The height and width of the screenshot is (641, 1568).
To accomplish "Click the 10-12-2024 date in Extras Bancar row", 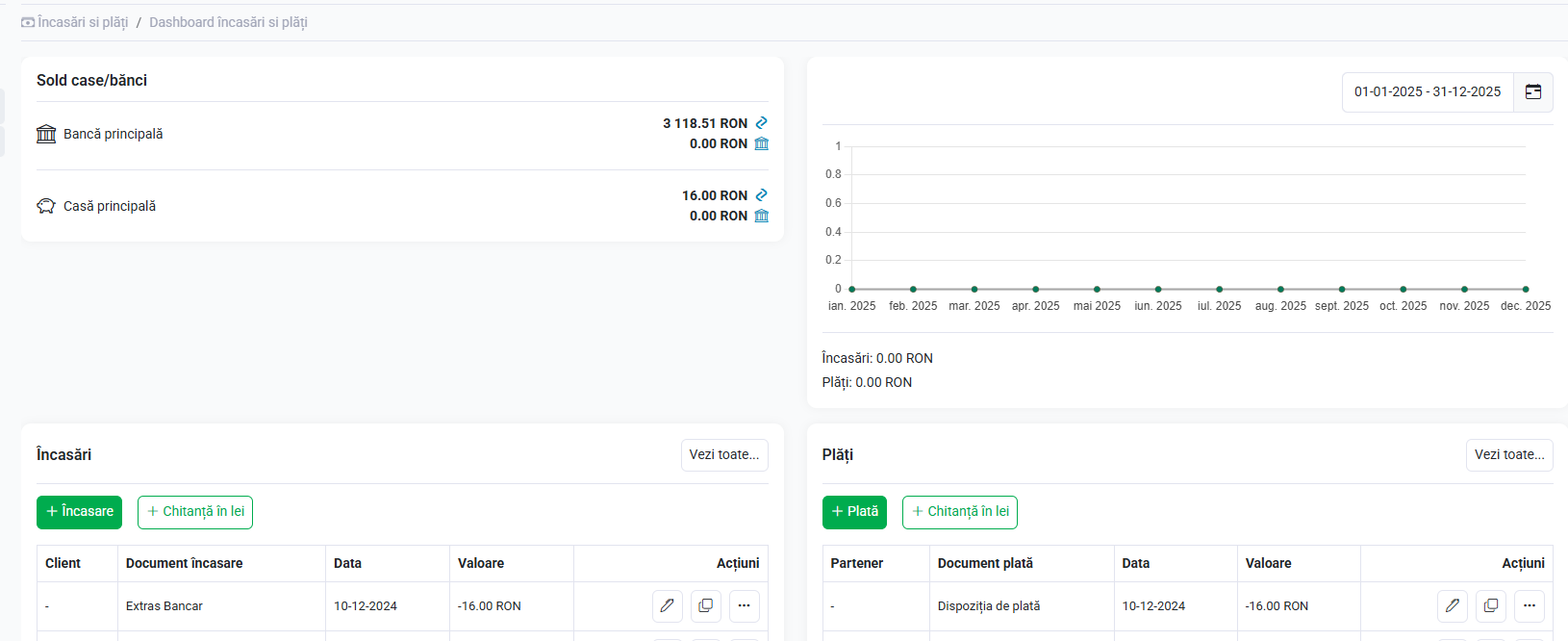I will click(x=366, y=606).
